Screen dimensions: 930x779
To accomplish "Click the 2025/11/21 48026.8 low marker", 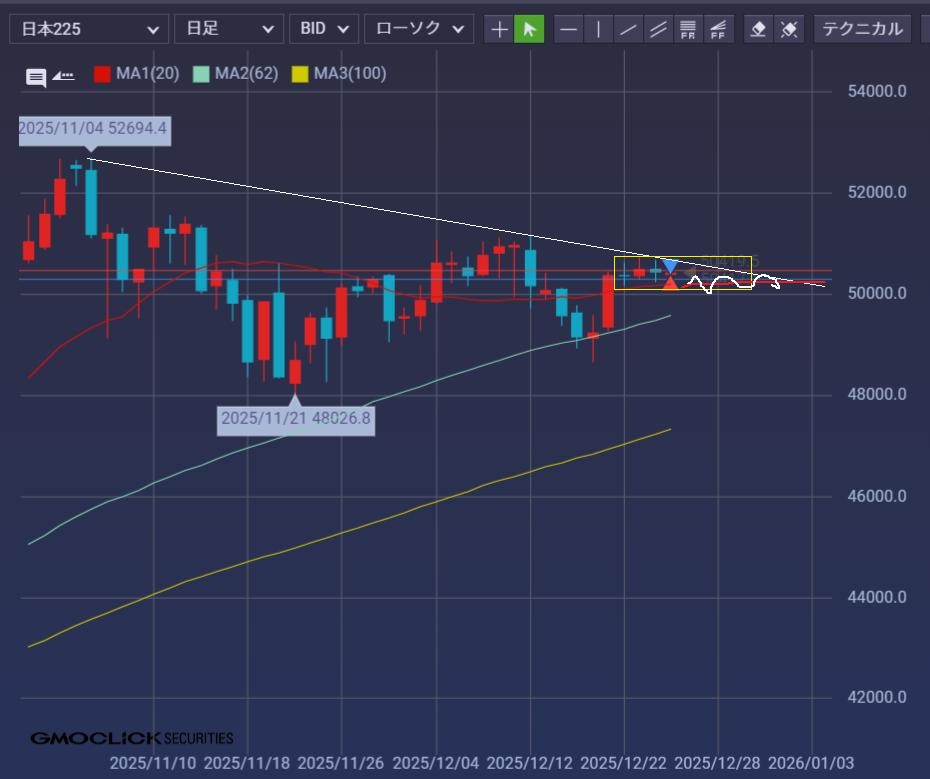I will [295, 418].
